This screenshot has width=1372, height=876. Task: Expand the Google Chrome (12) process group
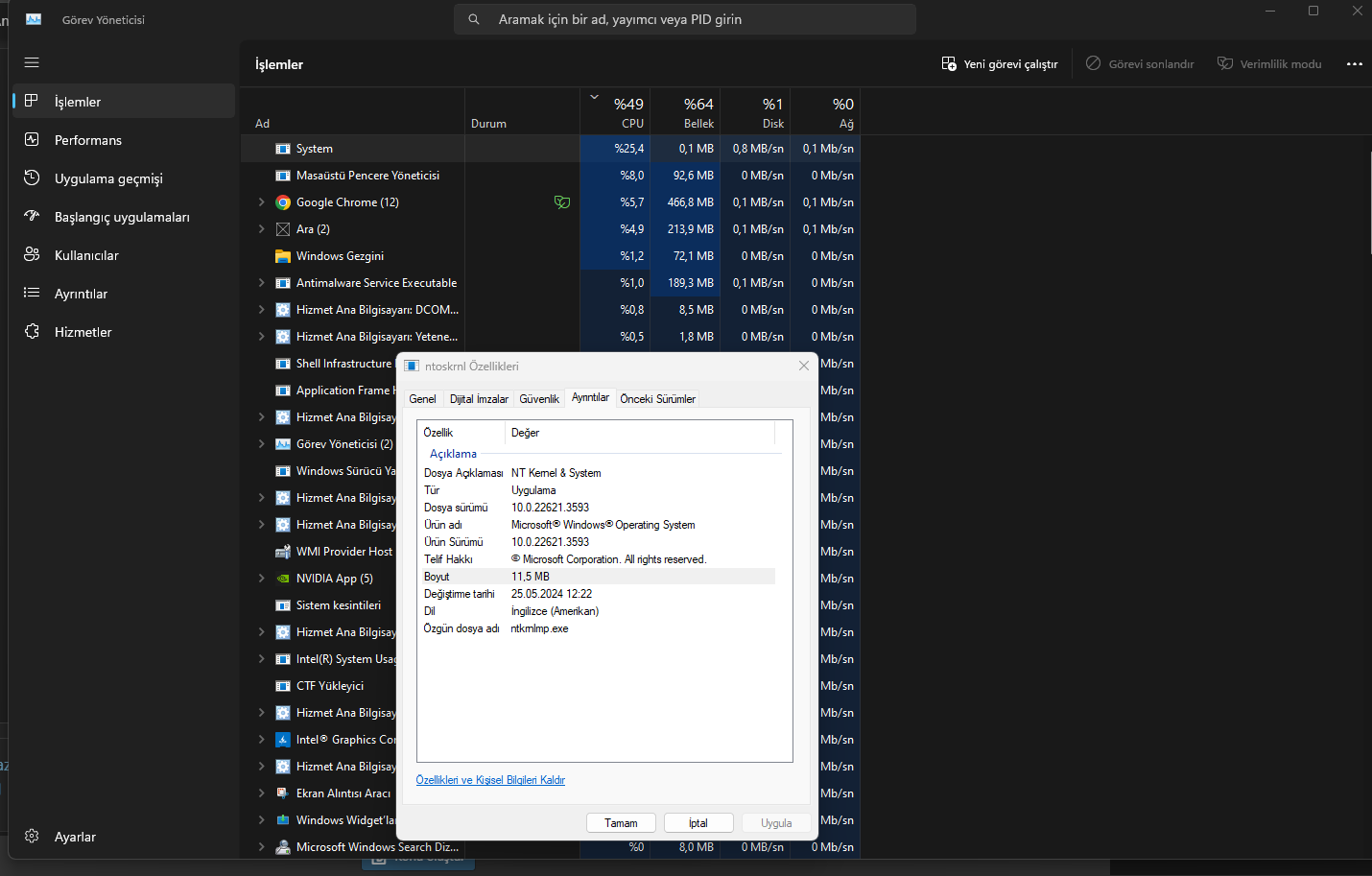[261, 202]
